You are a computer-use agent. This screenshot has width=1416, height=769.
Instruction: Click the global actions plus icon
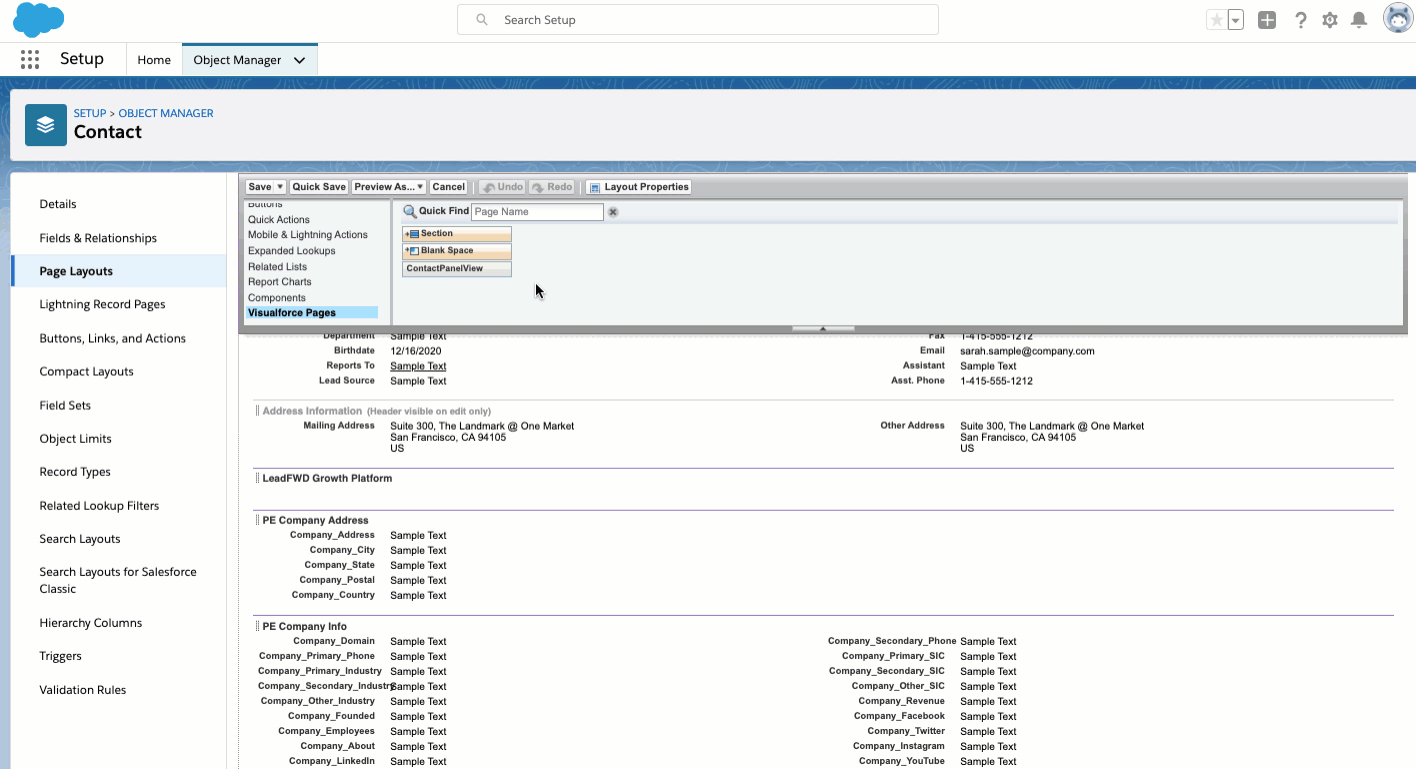(x=1267, y=20)
